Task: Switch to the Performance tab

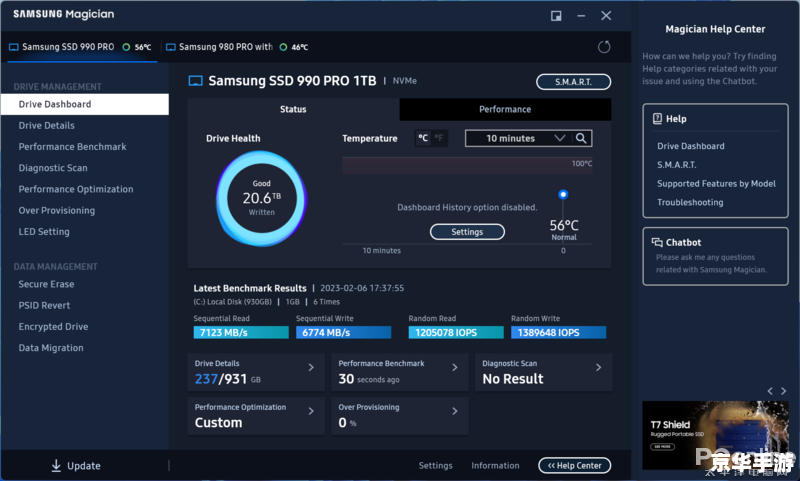Action: (x=505, y=109)
